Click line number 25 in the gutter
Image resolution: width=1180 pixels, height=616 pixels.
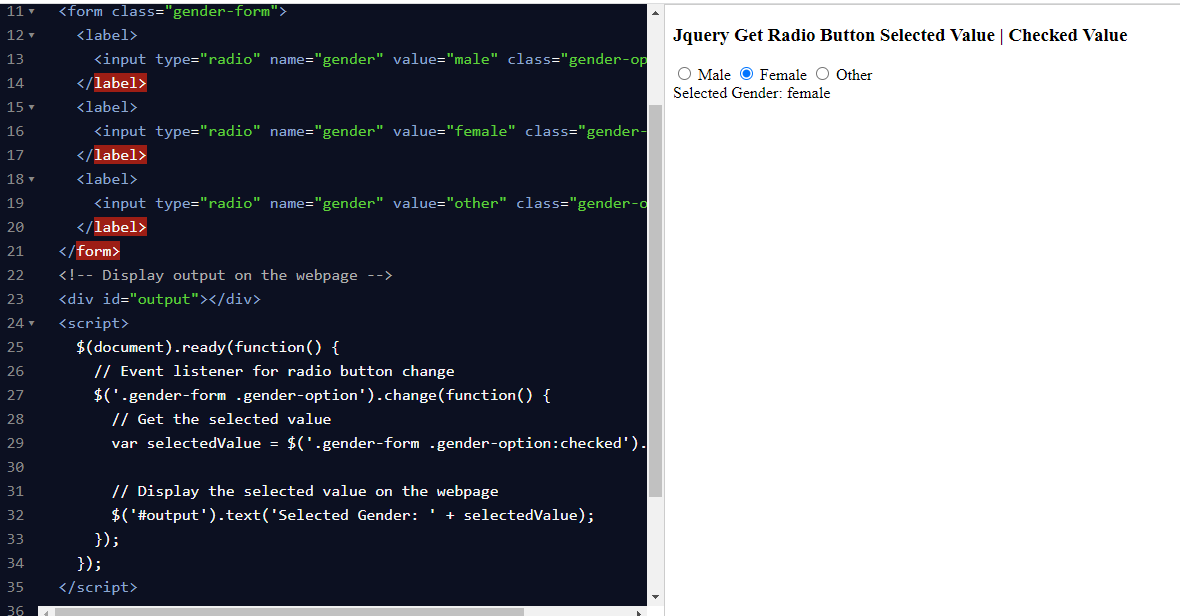tap(15, 347)
